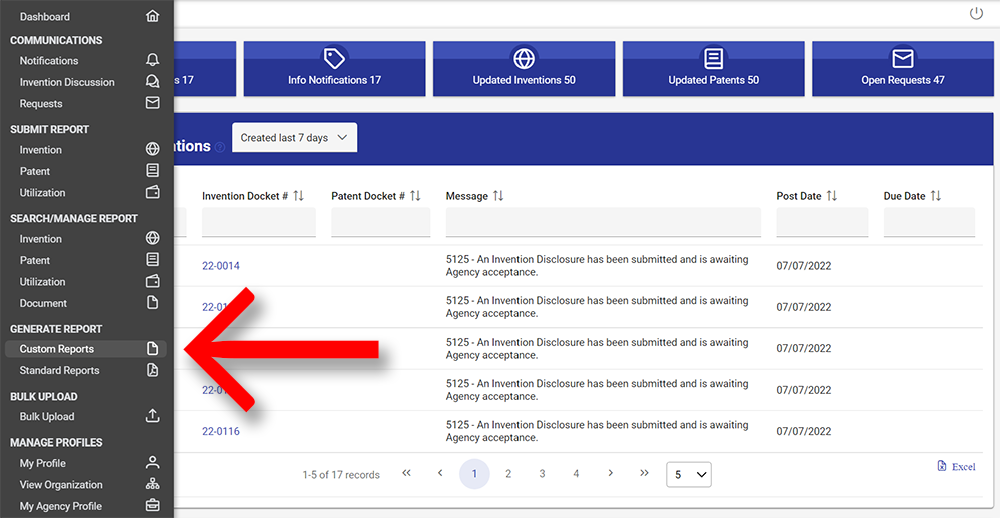
Task: Click the Standard Reports document icon
Action: (x=152, y=370)
